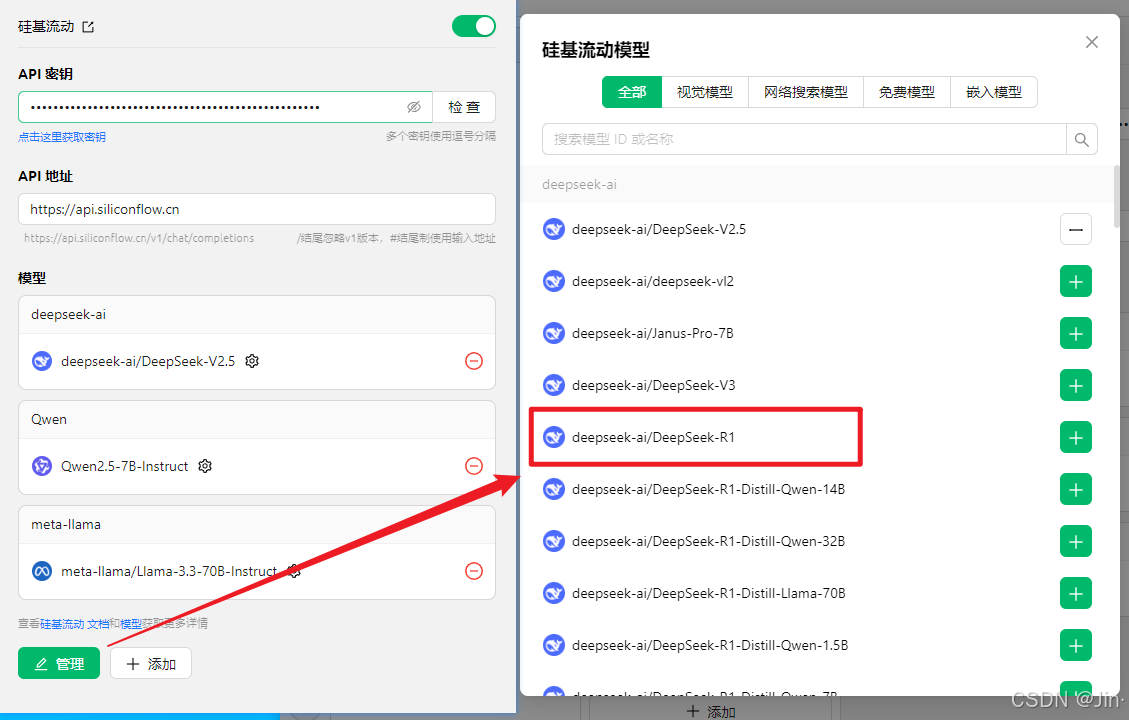Click the 检查 button
1129x720 pixels.
coord(464,107)
